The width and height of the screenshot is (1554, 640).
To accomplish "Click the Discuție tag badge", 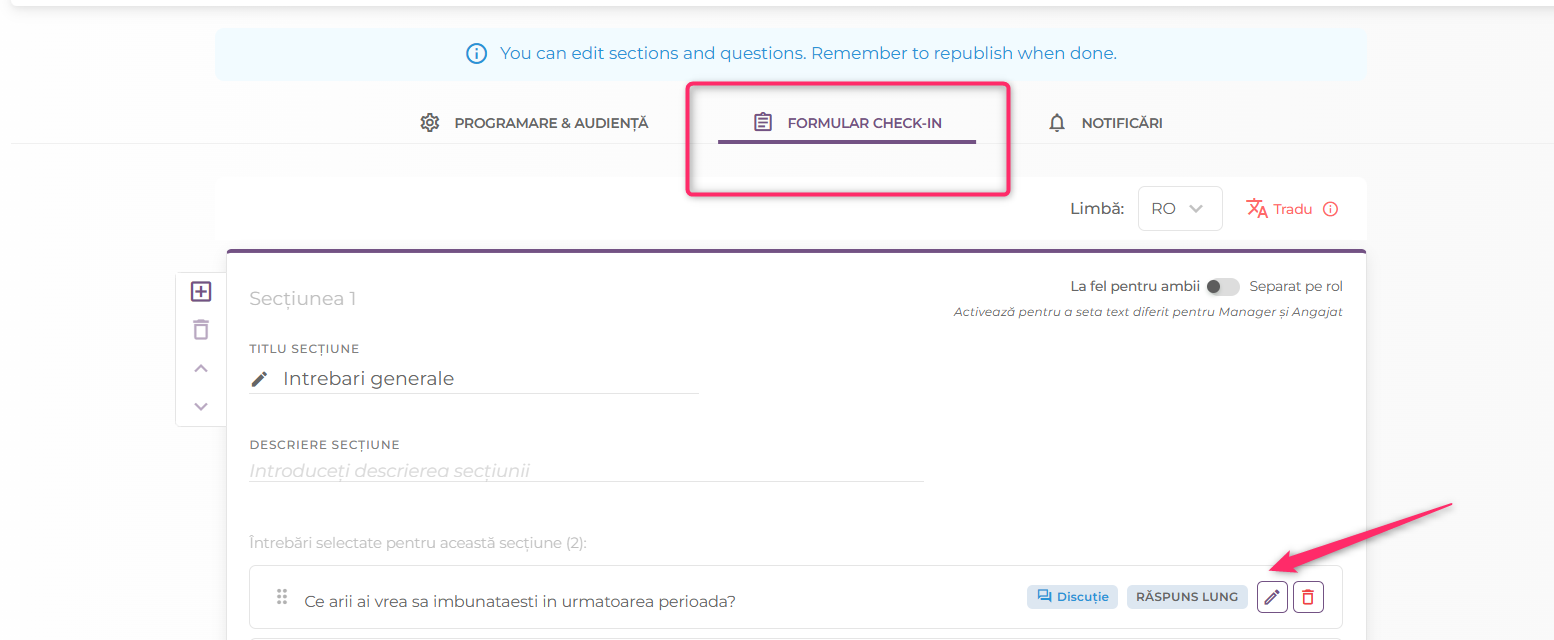I will coord(1072,597).
